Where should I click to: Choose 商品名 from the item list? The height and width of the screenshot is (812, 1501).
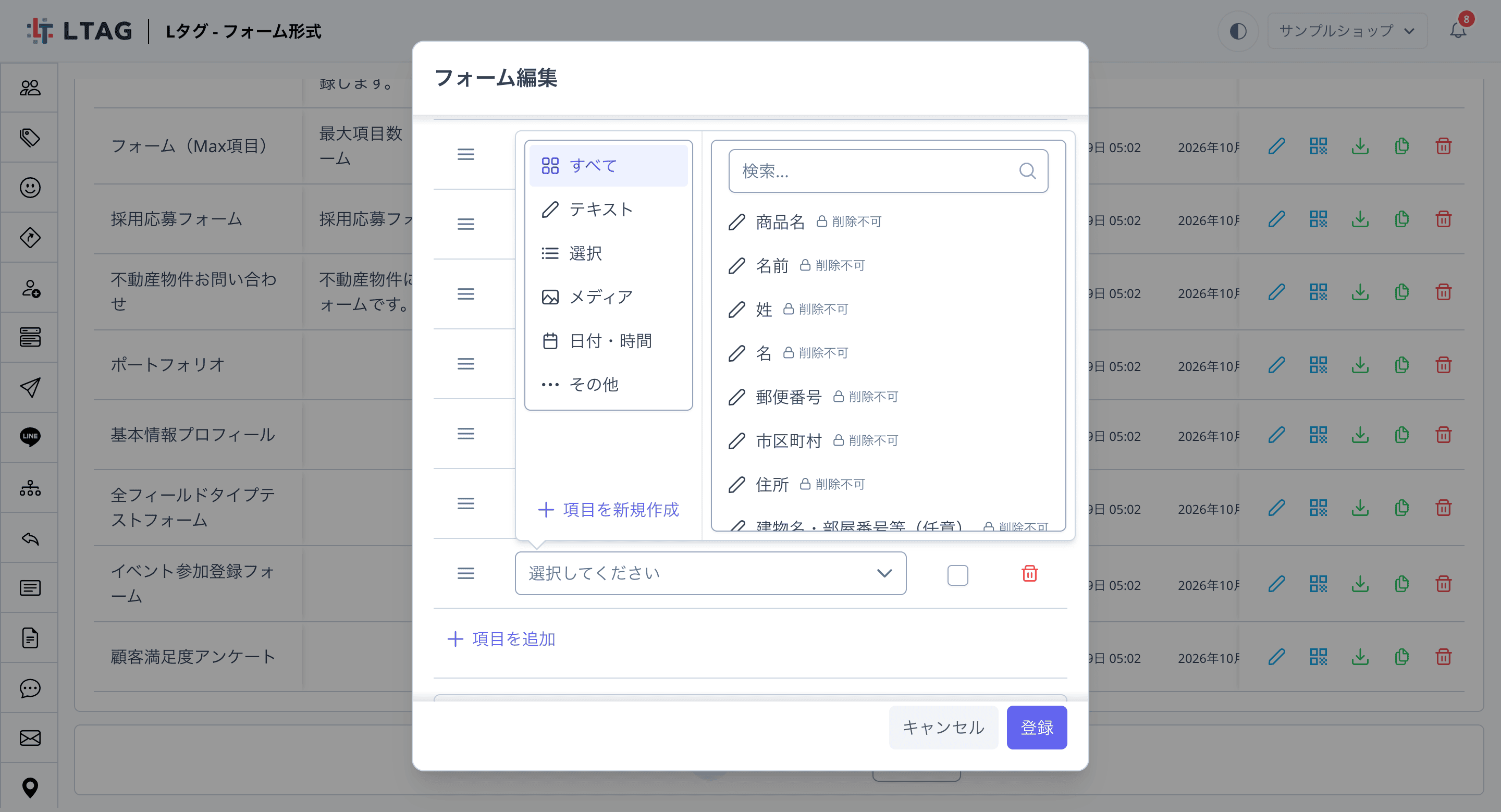[x=888, y=222]
